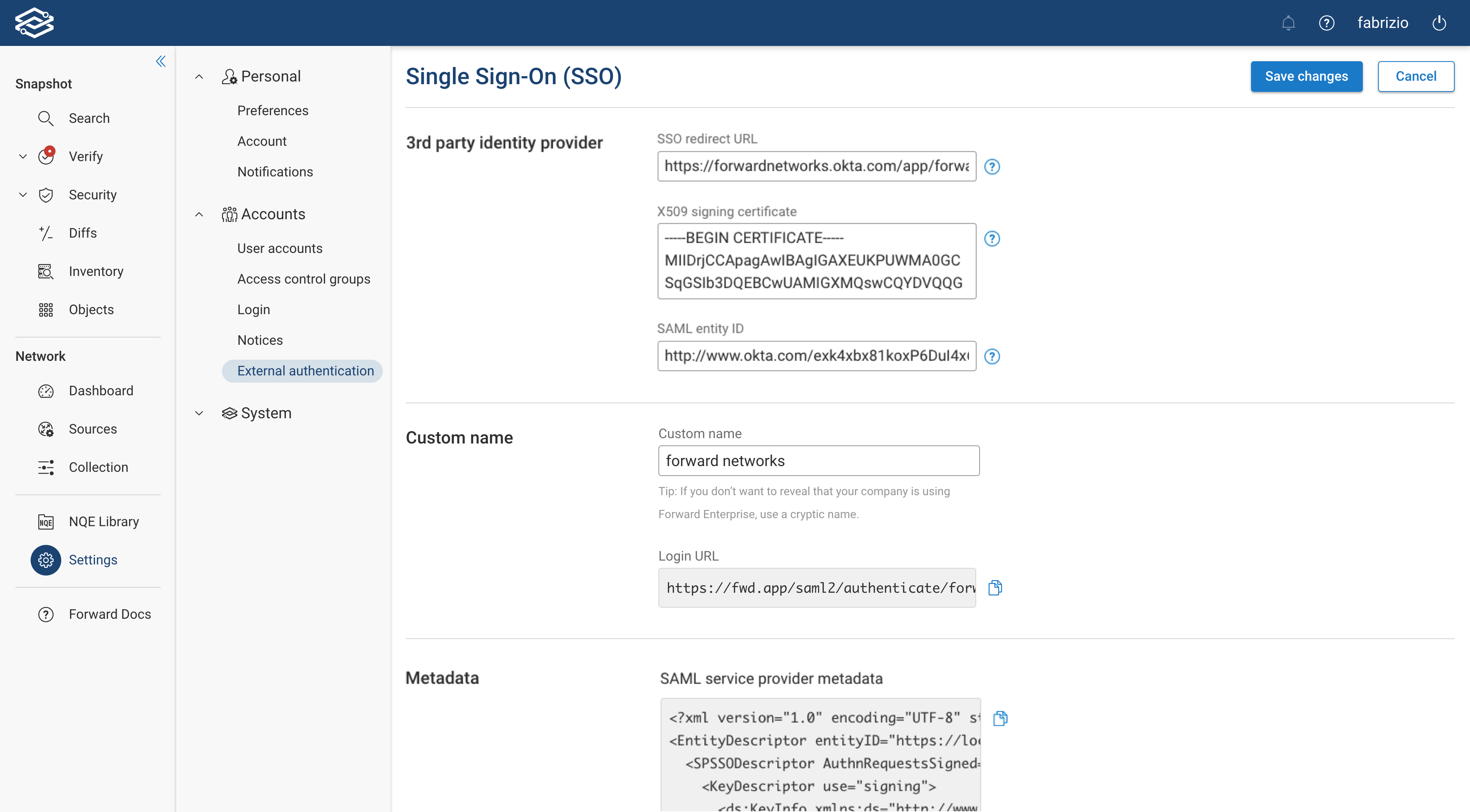Open the Preferences settings page
1470x812 pixels.
coord(273,111)
